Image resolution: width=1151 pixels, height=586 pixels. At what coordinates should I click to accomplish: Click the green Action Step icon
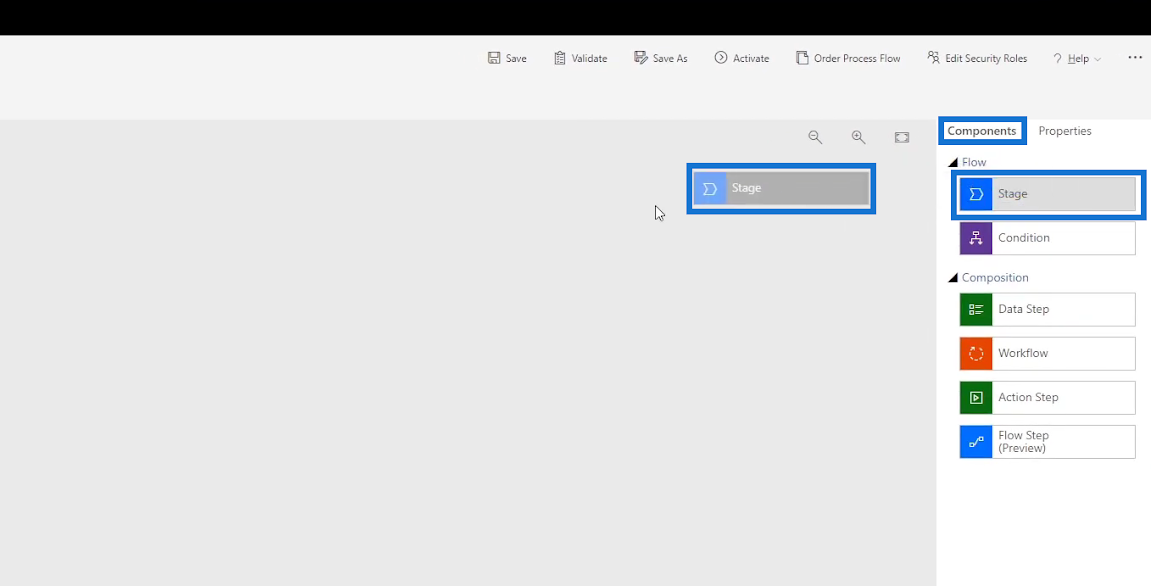click(x=976, y=397)
